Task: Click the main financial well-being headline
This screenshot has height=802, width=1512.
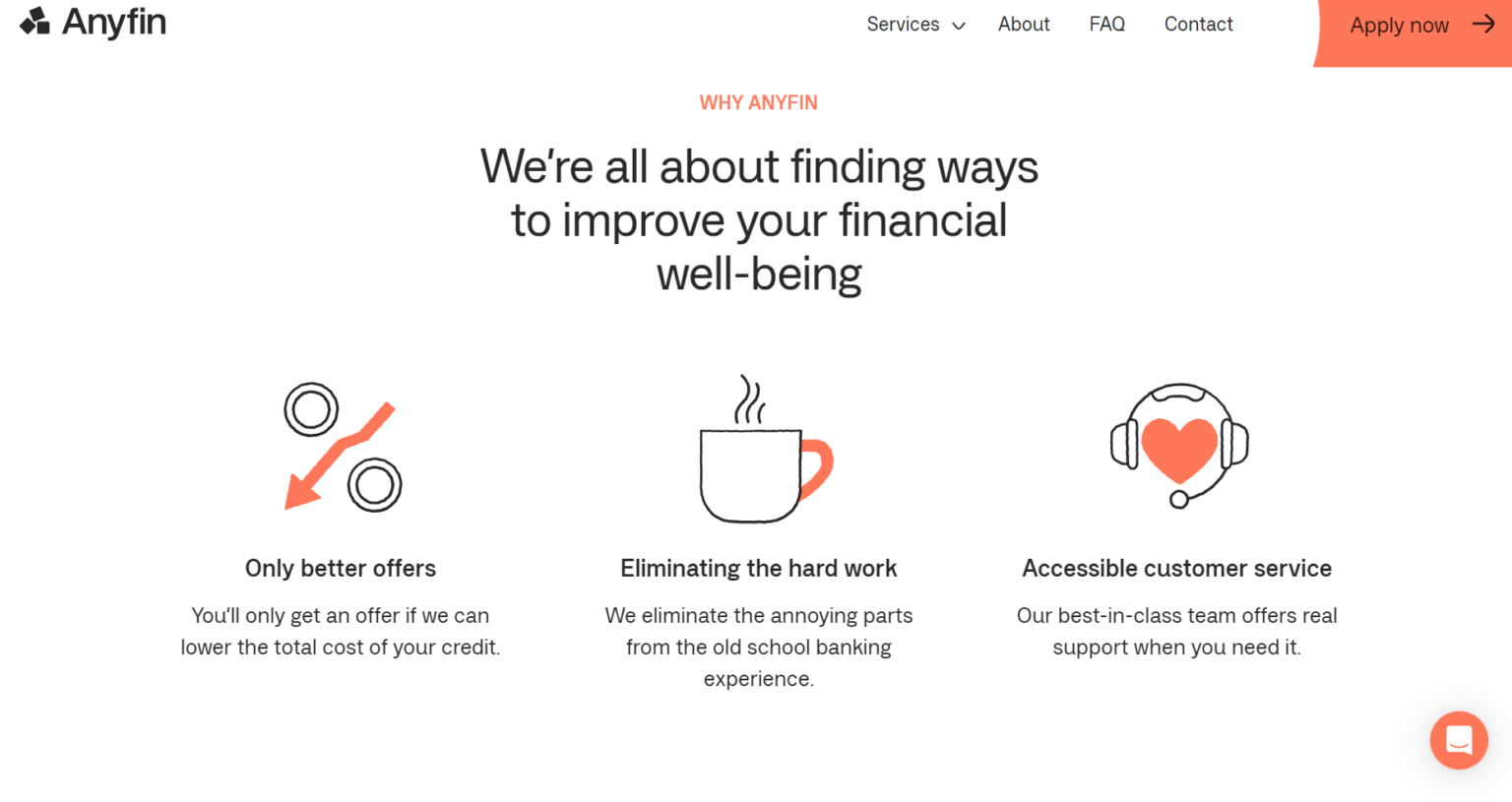Action: tap(759, 220)
